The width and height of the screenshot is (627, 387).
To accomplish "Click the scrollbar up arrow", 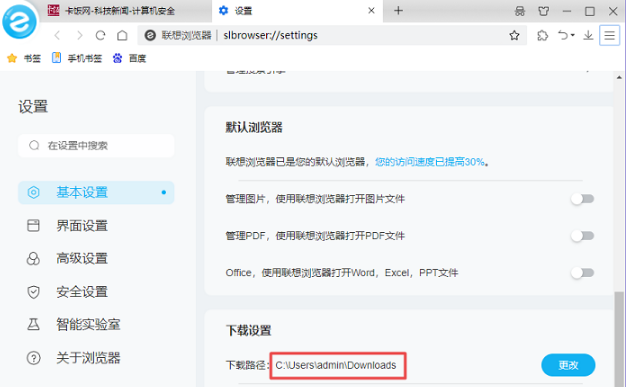I will 619,78.
